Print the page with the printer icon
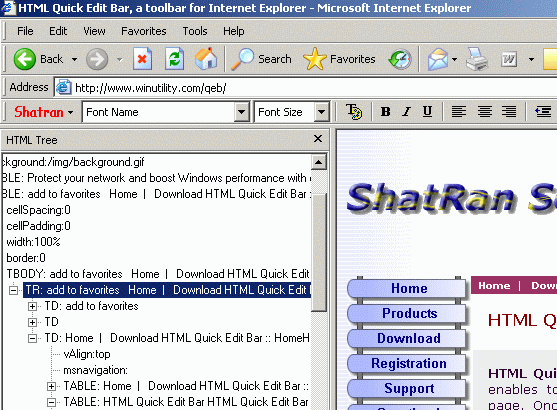 pyautogui.click(x=476, y=59)
